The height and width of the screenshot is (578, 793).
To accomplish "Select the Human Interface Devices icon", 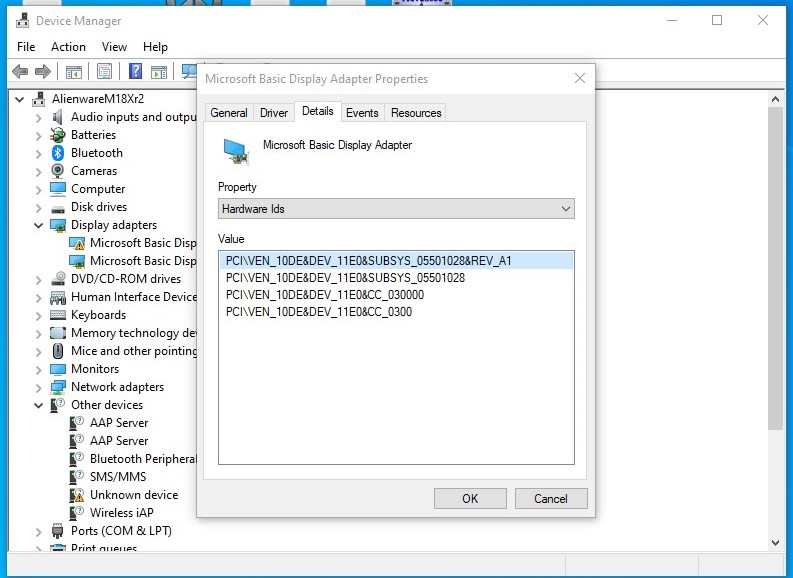I will 58,297.
